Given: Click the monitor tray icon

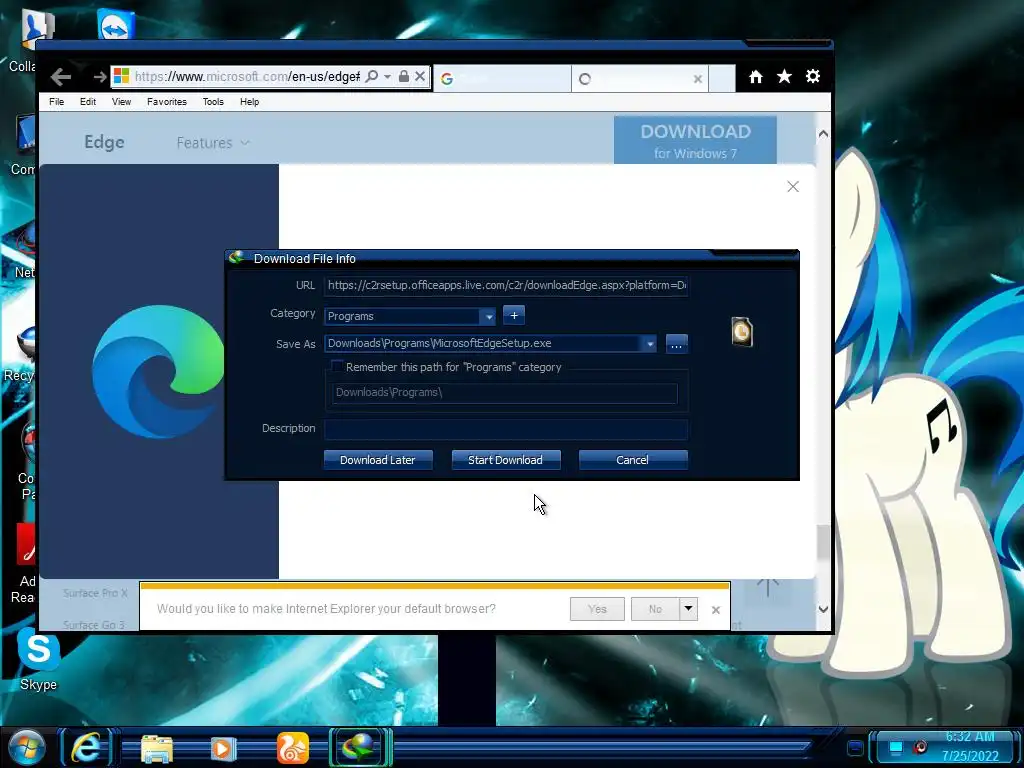Looking at the screenshot, I should [x=896, y=746].
